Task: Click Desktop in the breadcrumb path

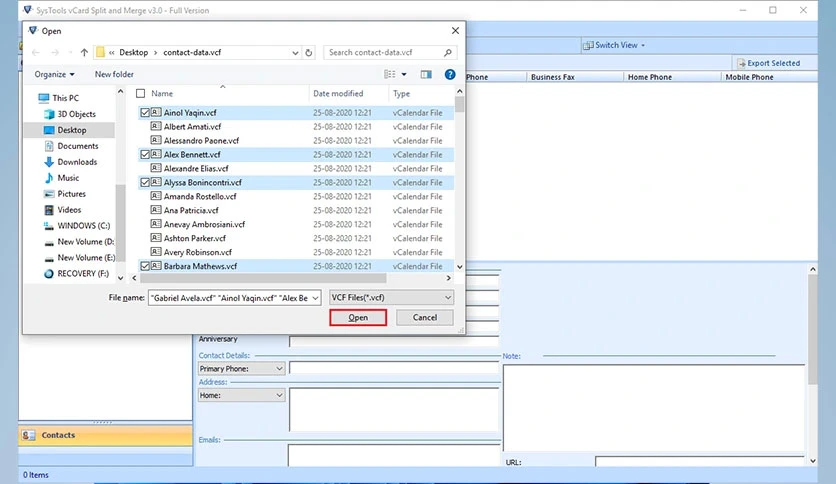Action: click(133, 52)
